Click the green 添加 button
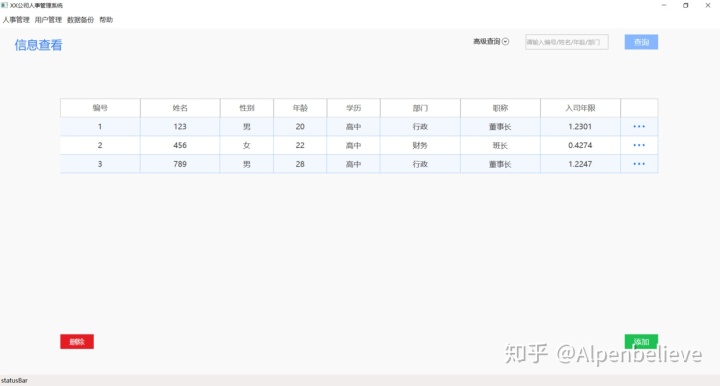720x386 pixels. pyautogui.click(x=641, y=341)
